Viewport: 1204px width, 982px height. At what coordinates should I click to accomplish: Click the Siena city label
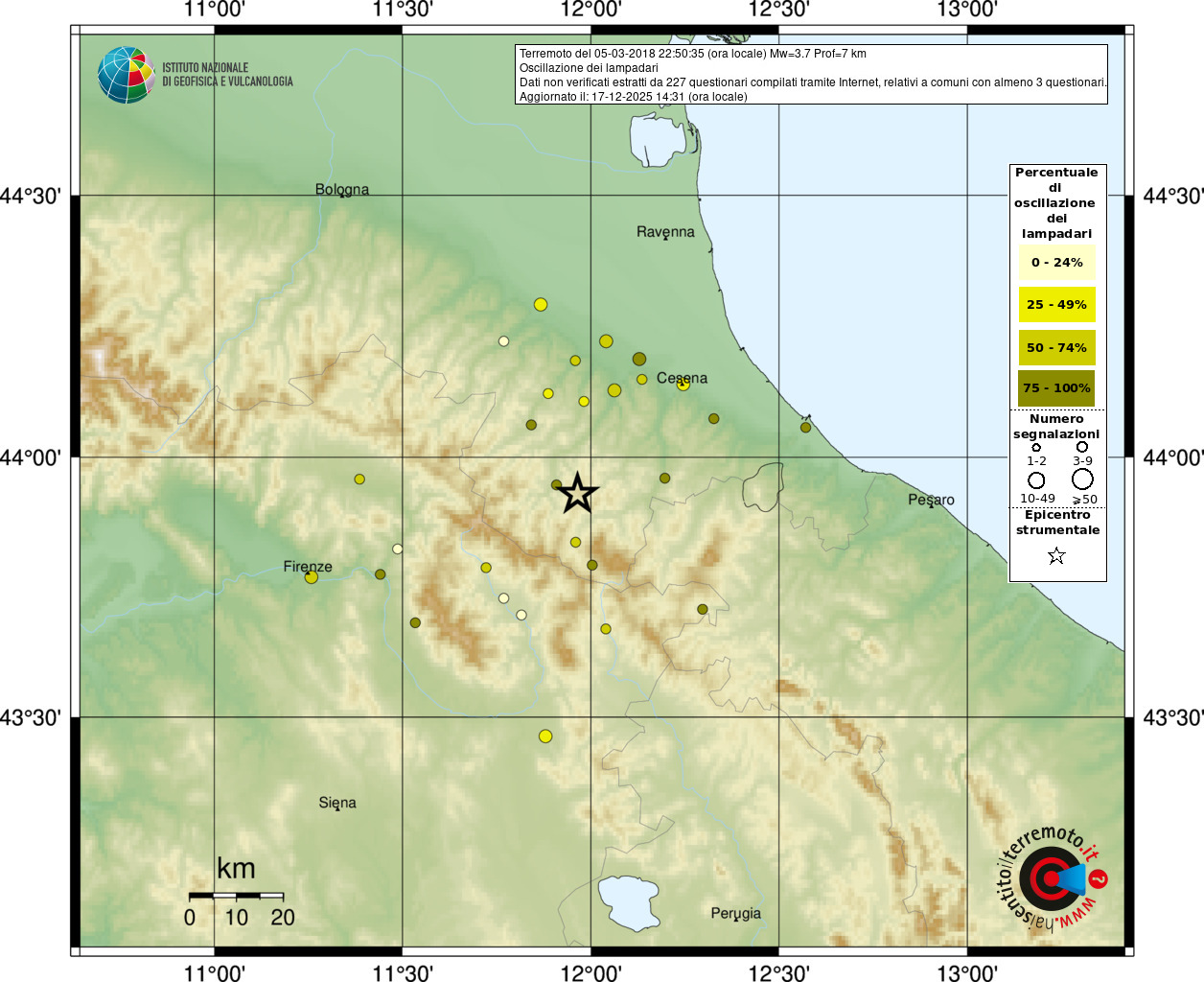point(337,803)
